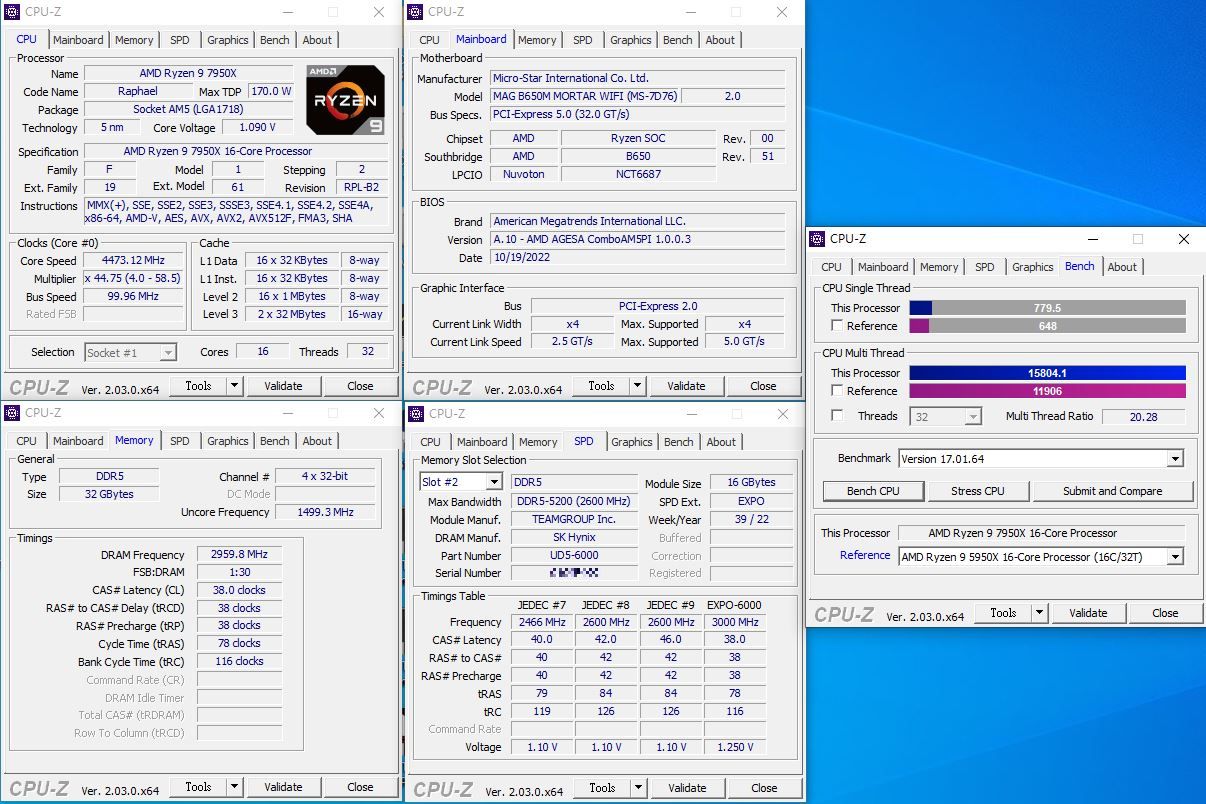The height and width of the screenshot is (804, 1206).
Task: Switch to the Bench tab in the CPU window
Action: 275,40
